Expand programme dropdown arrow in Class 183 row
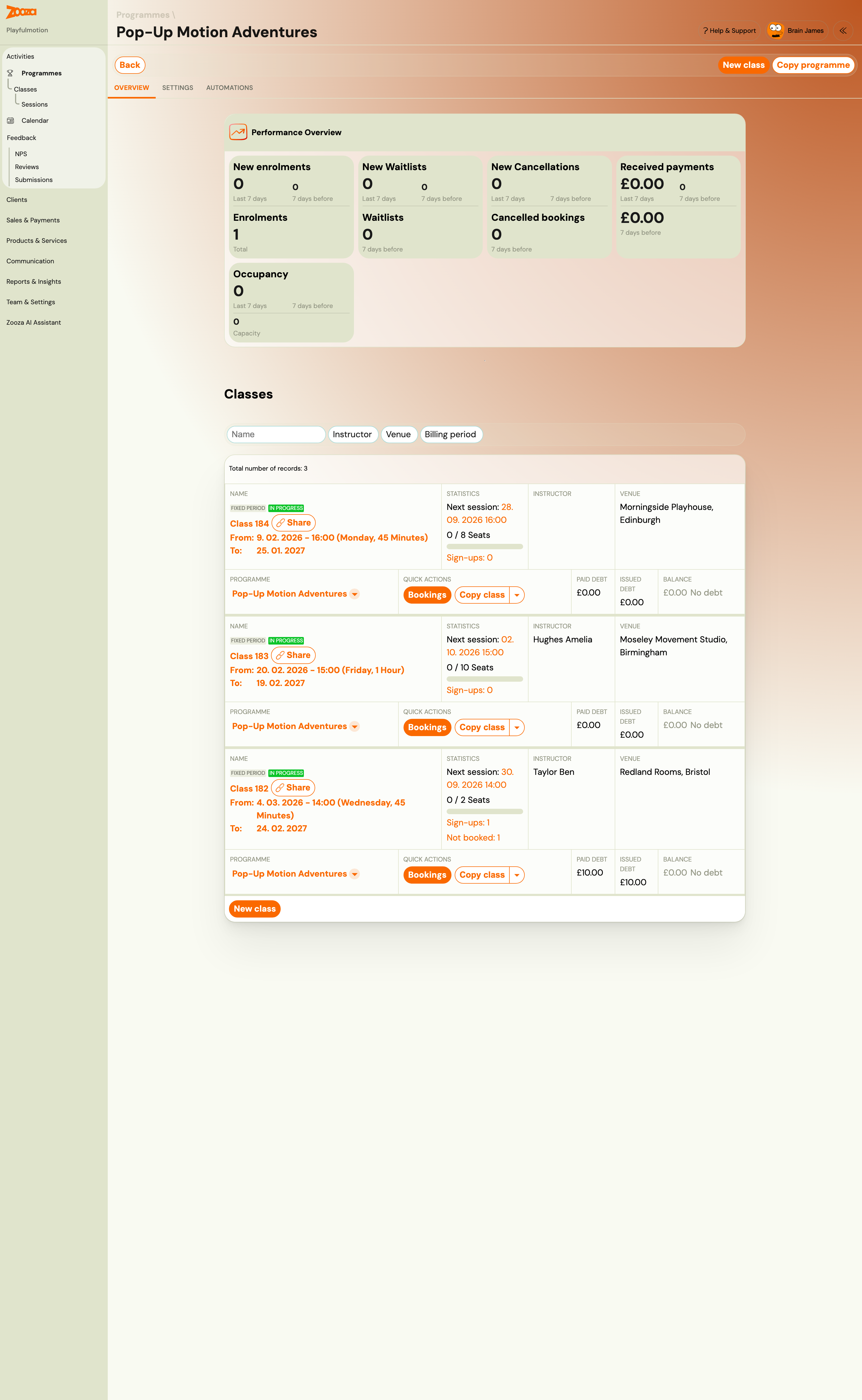862x1400 pixels. click(x=354, y=726)
